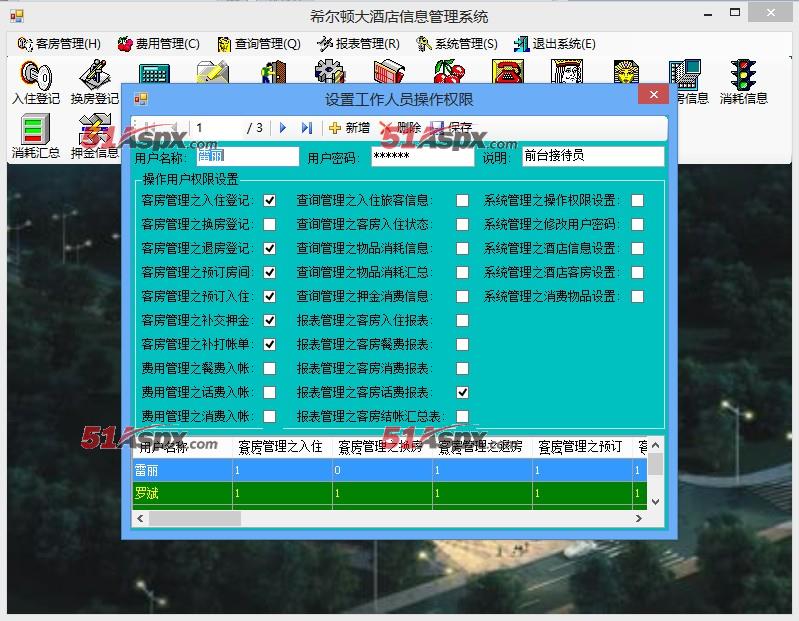This screenshot has width=799, height=621.
Task: Click the person leaving door toolbar icon
Action: point(273,72)
